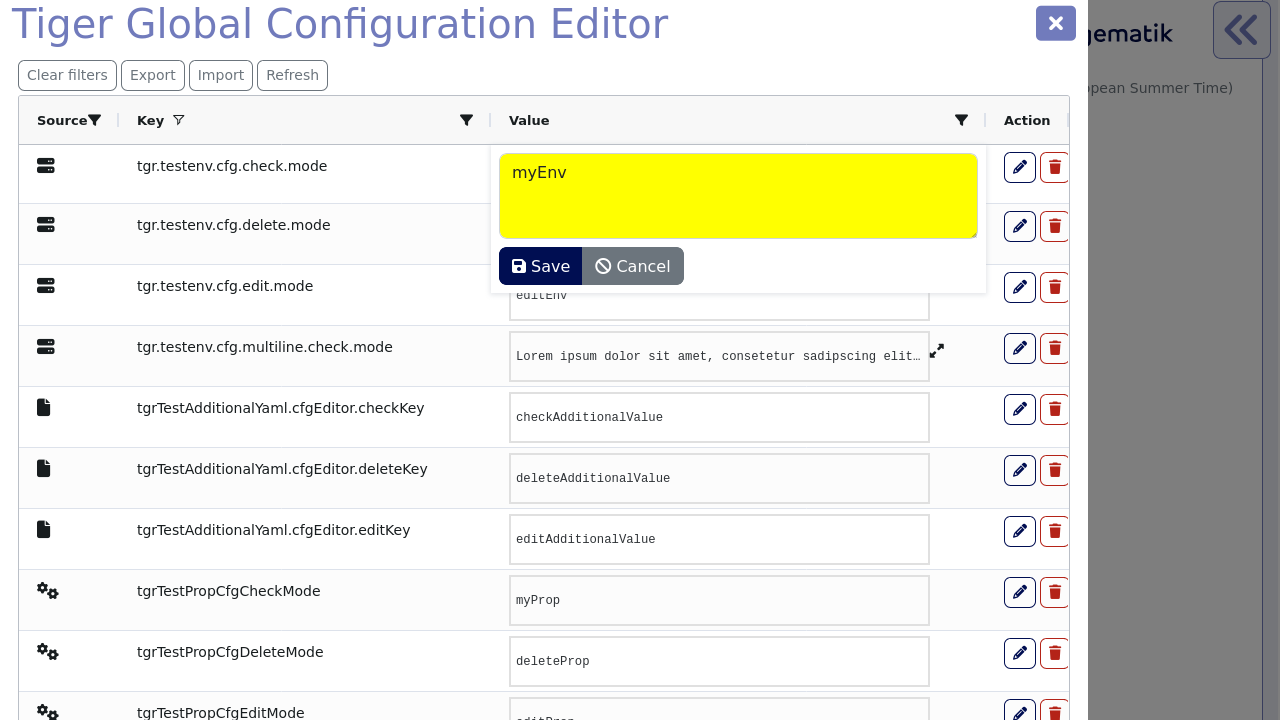Select key tgr.testenv.cfg.check.mode
Viewport: 1280px width, 720px height.
(x=232, y=166)
